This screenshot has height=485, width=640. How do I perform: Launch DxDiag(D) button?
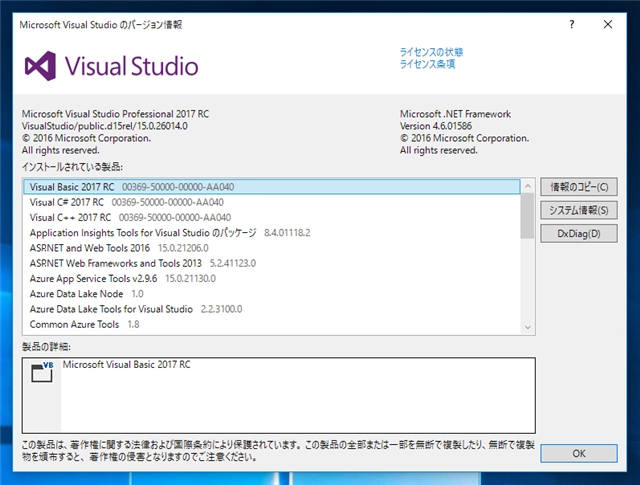click(x=579, y=234)
